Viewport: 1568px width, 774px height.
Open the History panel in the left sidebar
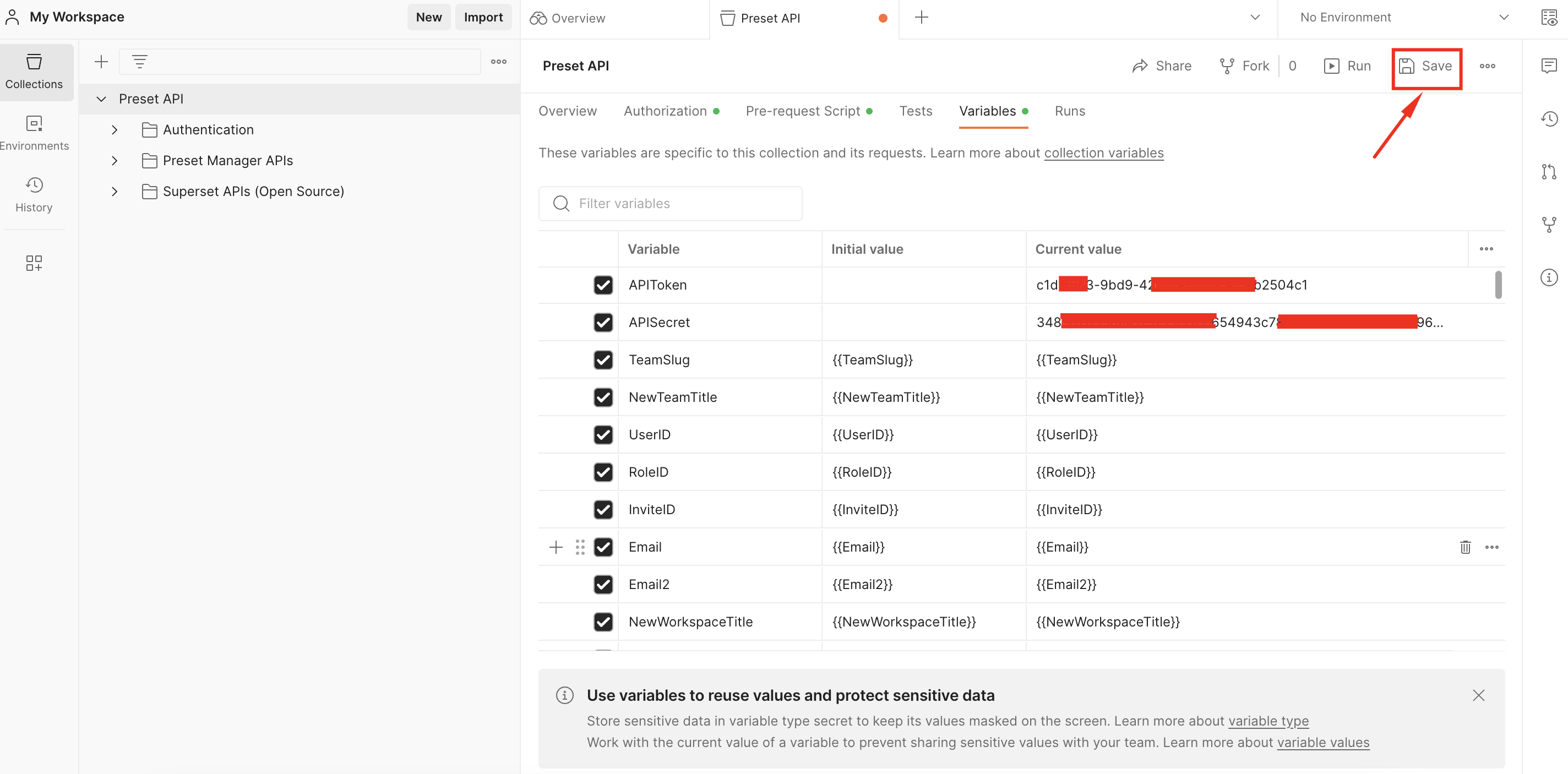[34, 194]
